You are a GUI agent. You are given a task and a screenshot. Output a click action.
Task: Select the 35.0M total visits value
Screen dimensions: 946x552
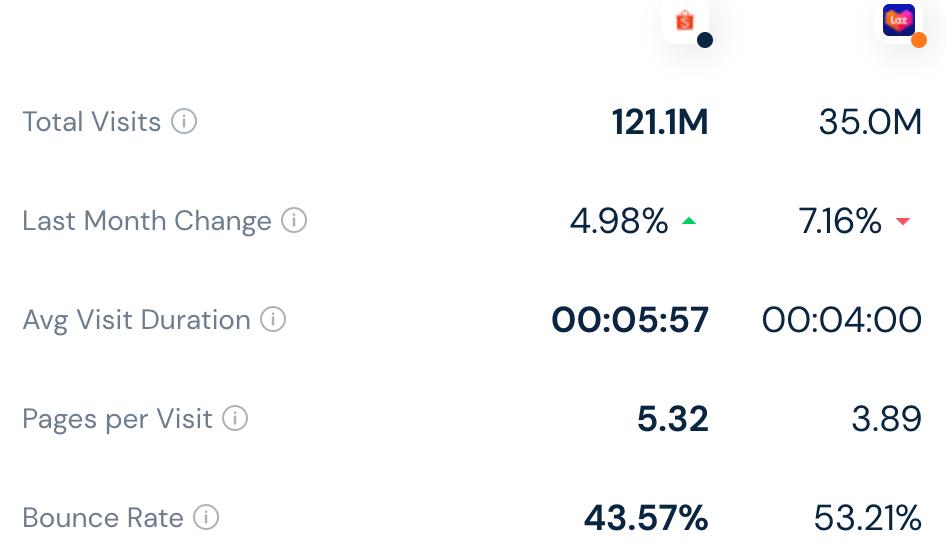[x=870, y=122]
